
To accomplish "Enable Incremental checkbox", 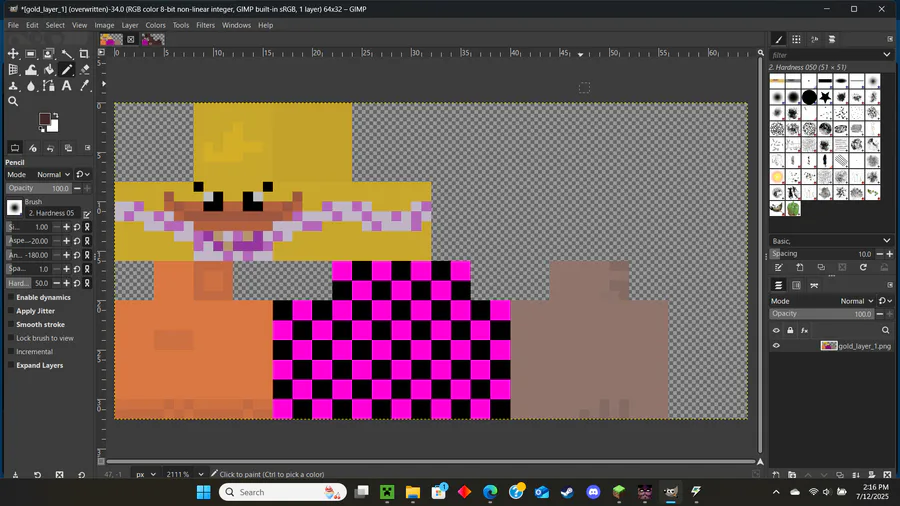I will [11, 352].
